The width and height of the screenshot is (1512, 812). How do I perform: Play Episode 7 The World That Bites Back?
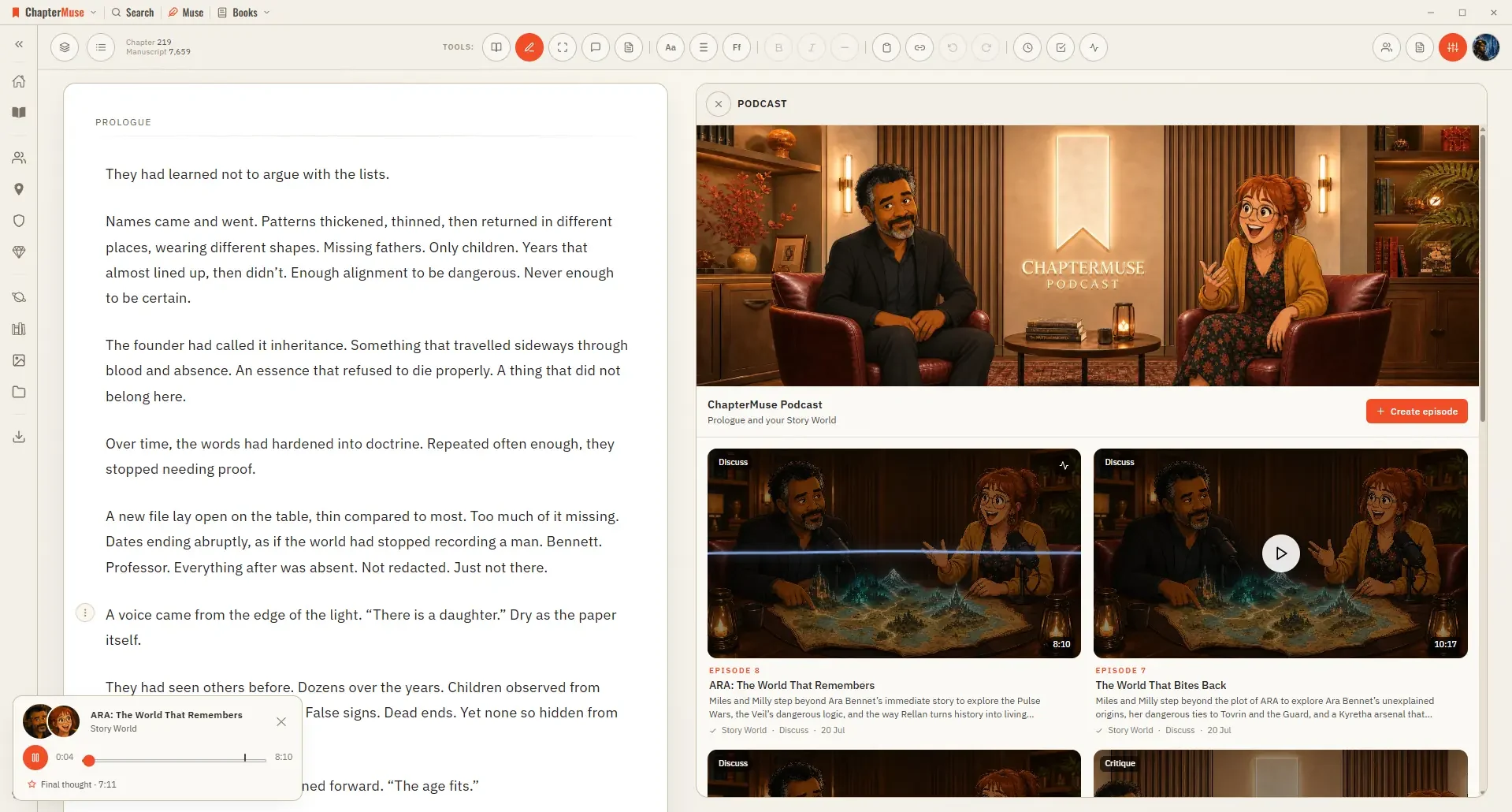point(1281,553)
